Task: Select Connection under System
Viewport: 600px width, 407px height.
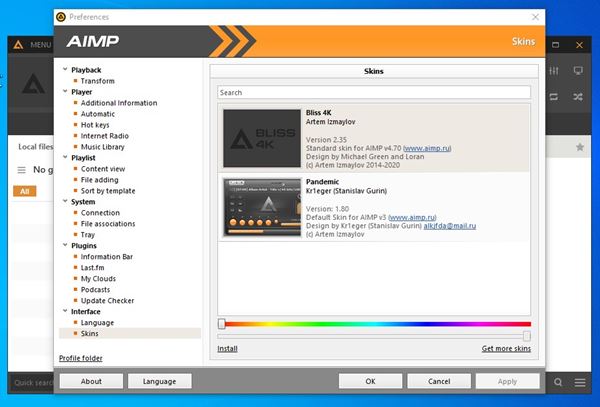Action: tap(100, 213)
